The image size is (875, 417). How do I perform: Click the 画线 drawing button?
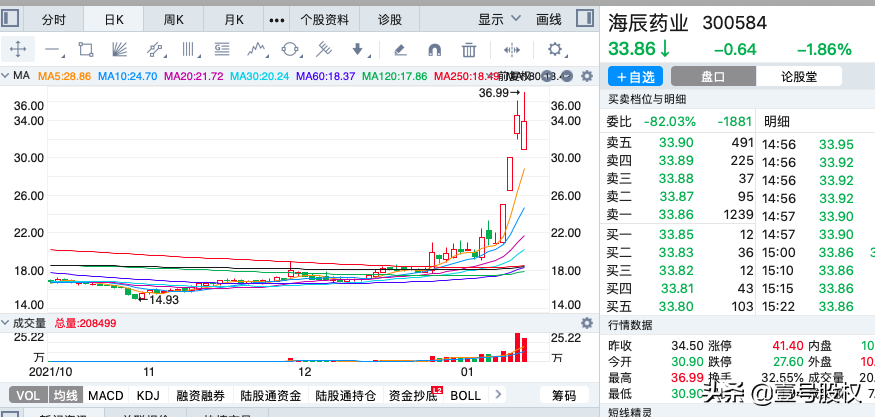tap(549, 20)
